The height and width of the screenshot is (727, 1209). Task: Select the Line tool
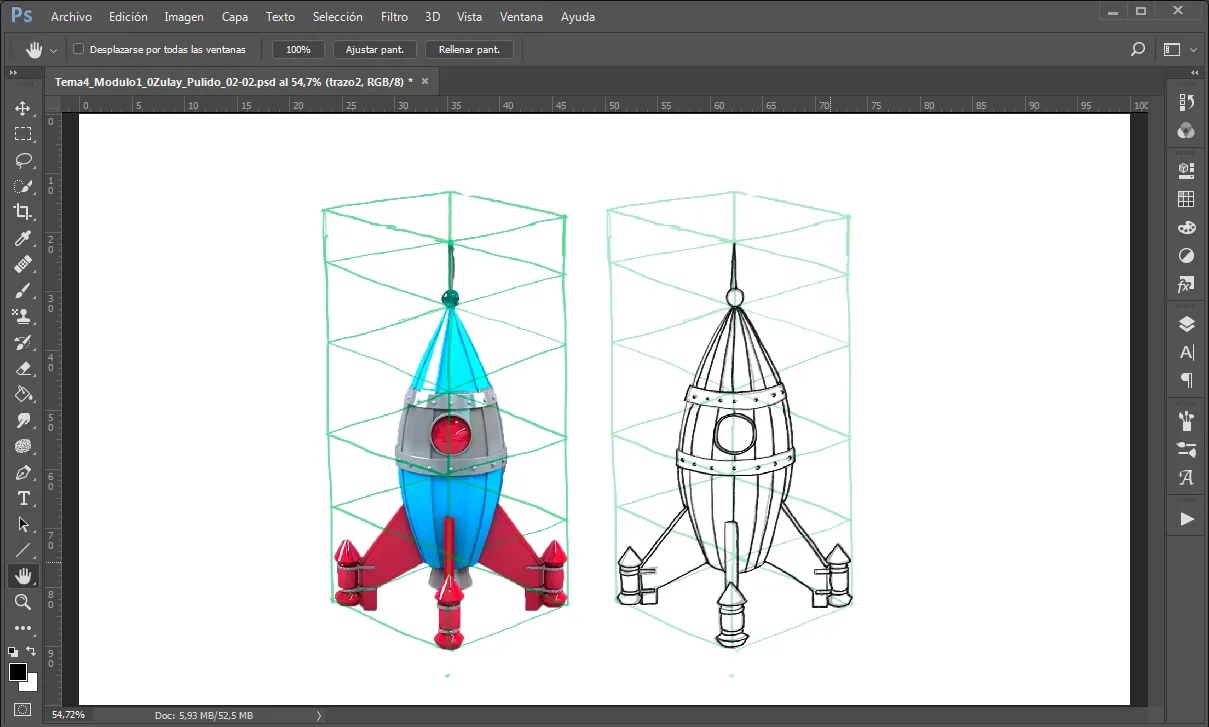pos(23,550)
